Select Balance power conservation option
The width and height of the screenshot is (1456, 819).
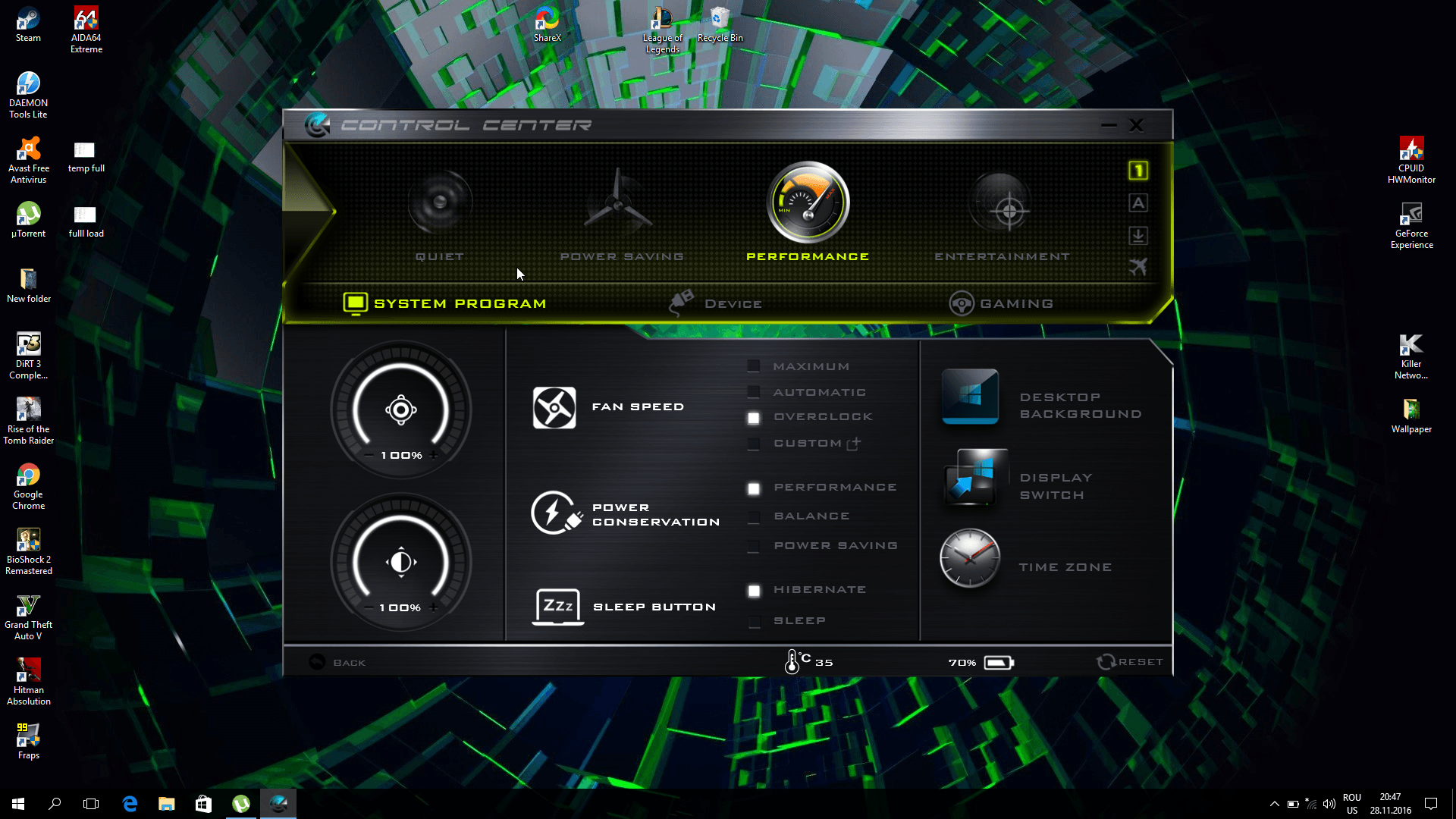pyautogui.click(x=754, y=517)
